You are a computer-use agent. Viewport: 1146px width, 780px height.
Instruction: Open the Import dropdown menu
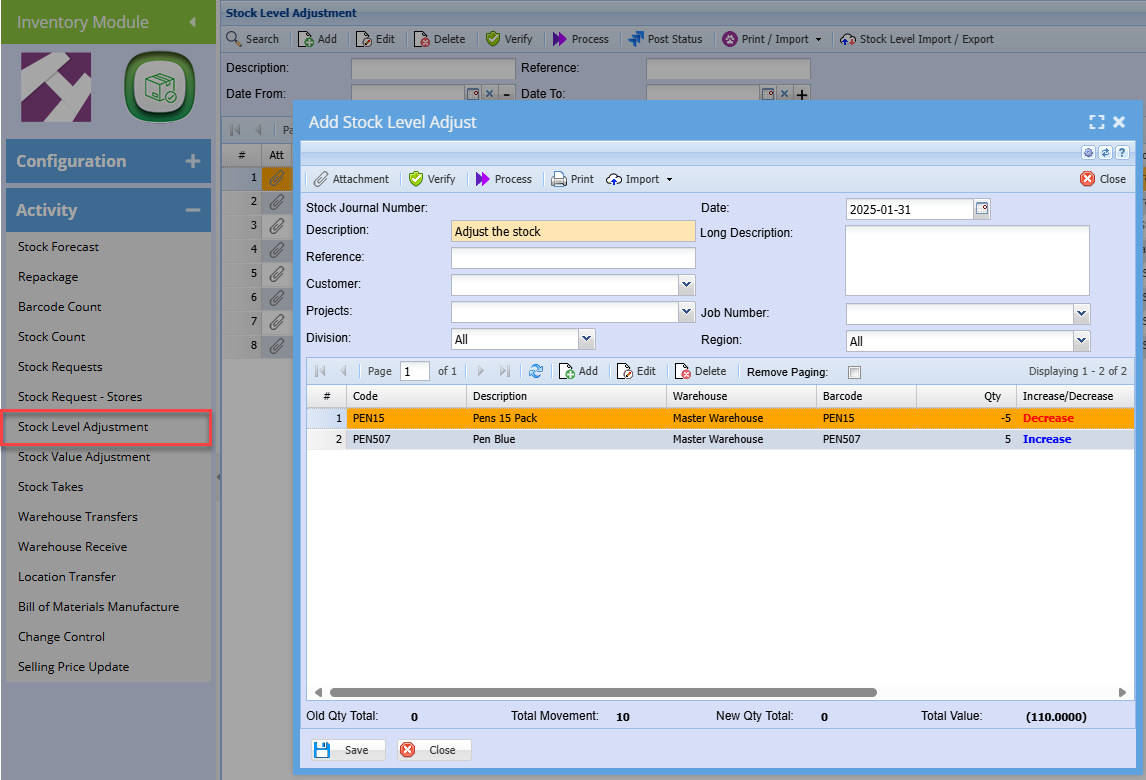(x=641, y=179)
